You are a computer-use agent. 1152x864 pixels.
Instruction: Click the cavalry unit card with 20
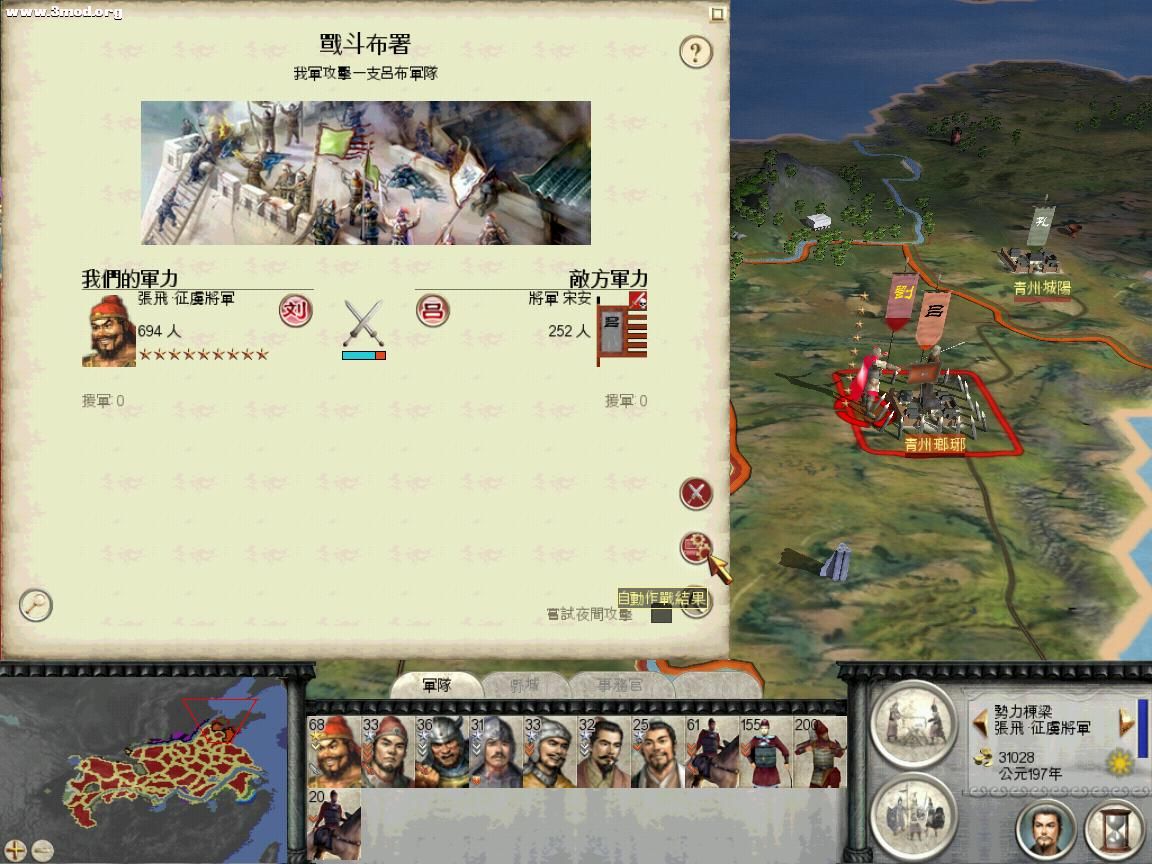tap(334, 824)
